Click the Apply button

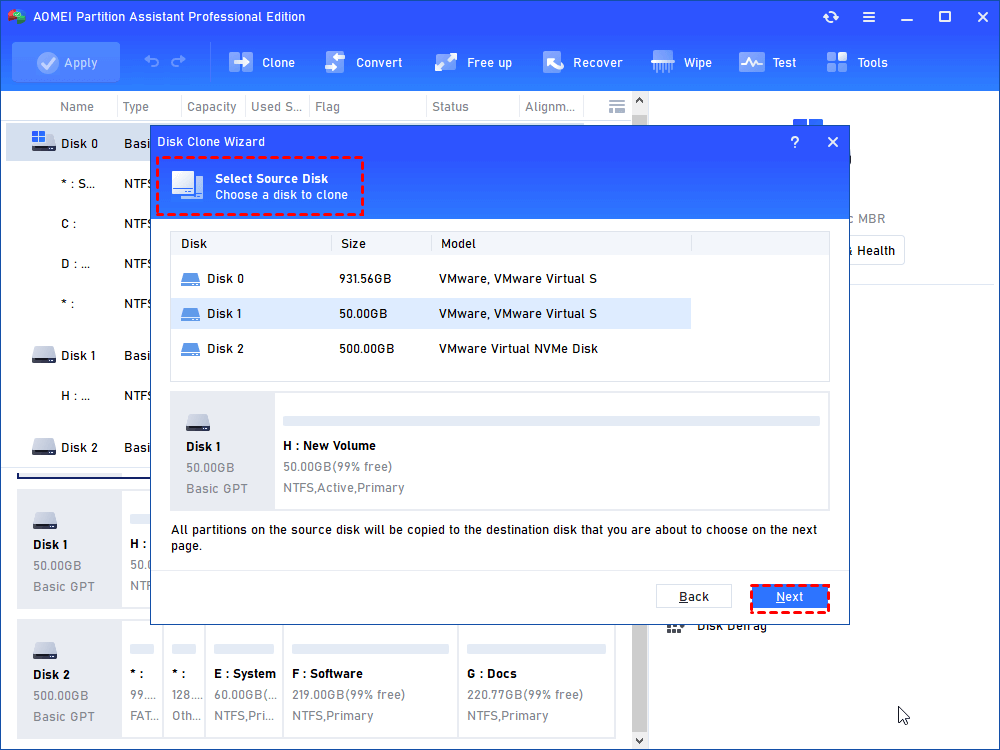[x=66, y=62]
